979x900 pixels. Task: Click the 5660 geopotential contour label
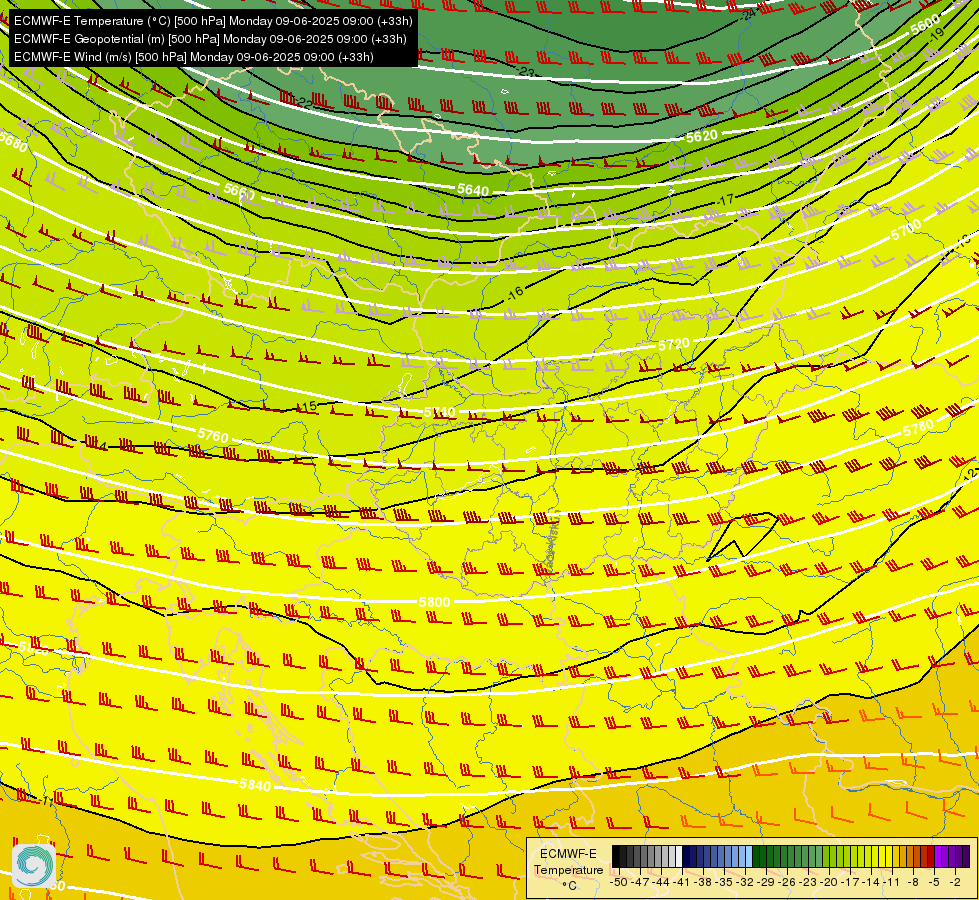(239, 192)
